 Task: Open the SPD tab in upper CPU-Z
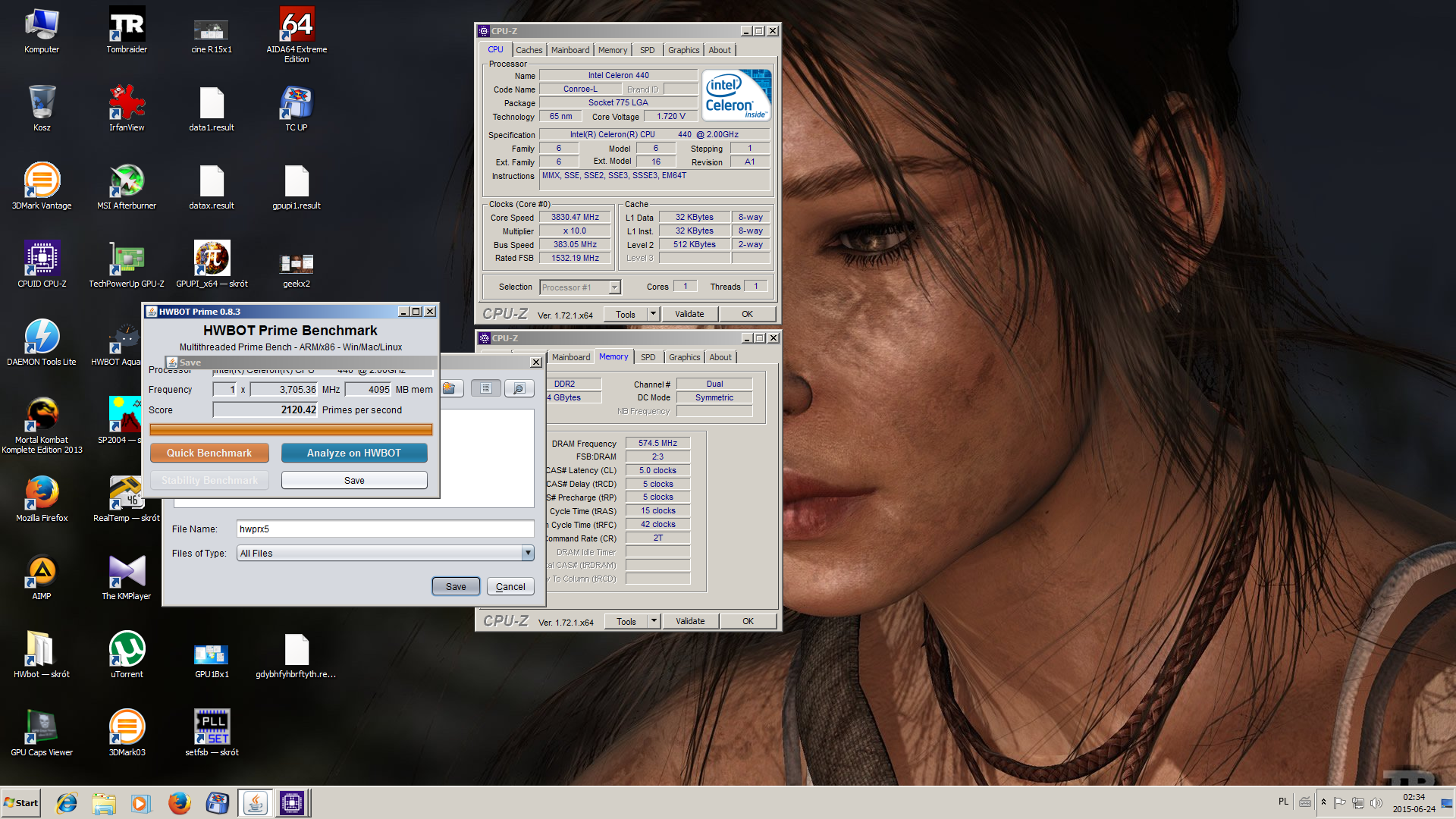pos(648,50)
